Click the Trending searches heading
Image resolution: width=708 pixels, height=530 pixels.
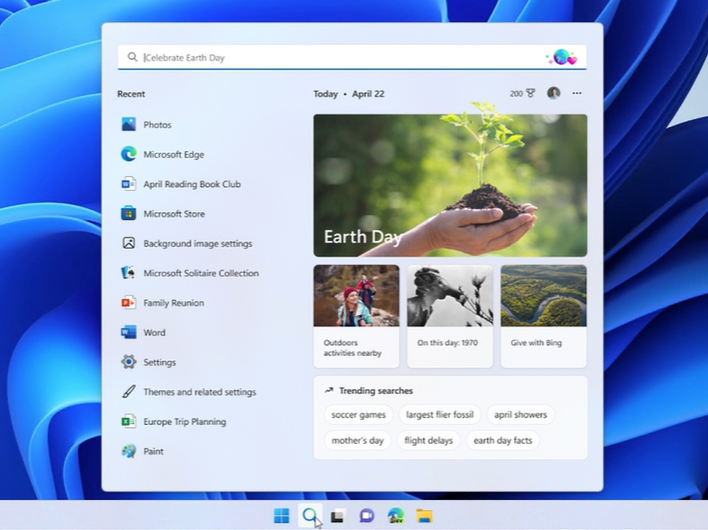(376, 391)
